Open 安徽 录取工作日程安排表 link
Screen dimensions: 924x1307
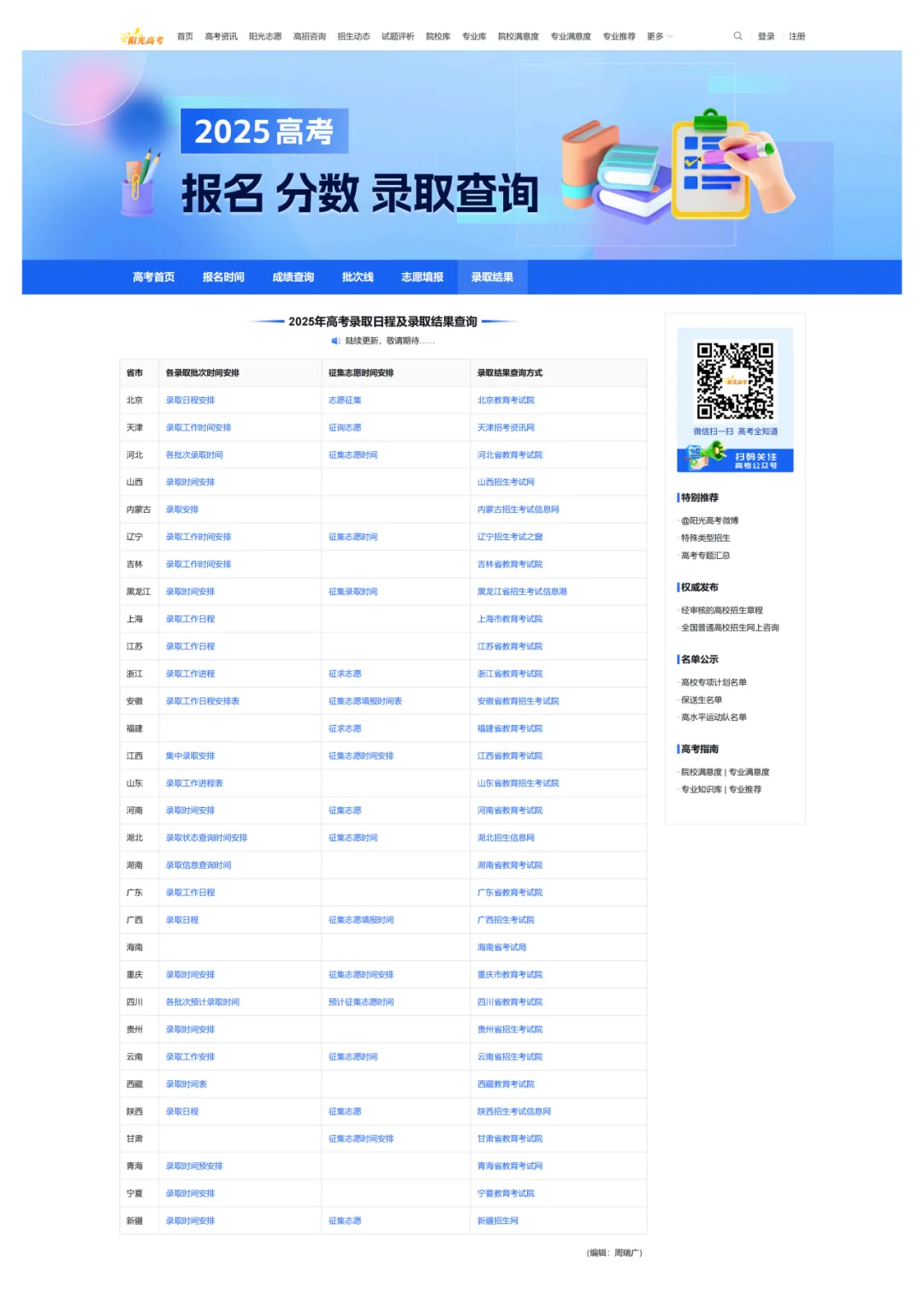click(x=203, y=702)
